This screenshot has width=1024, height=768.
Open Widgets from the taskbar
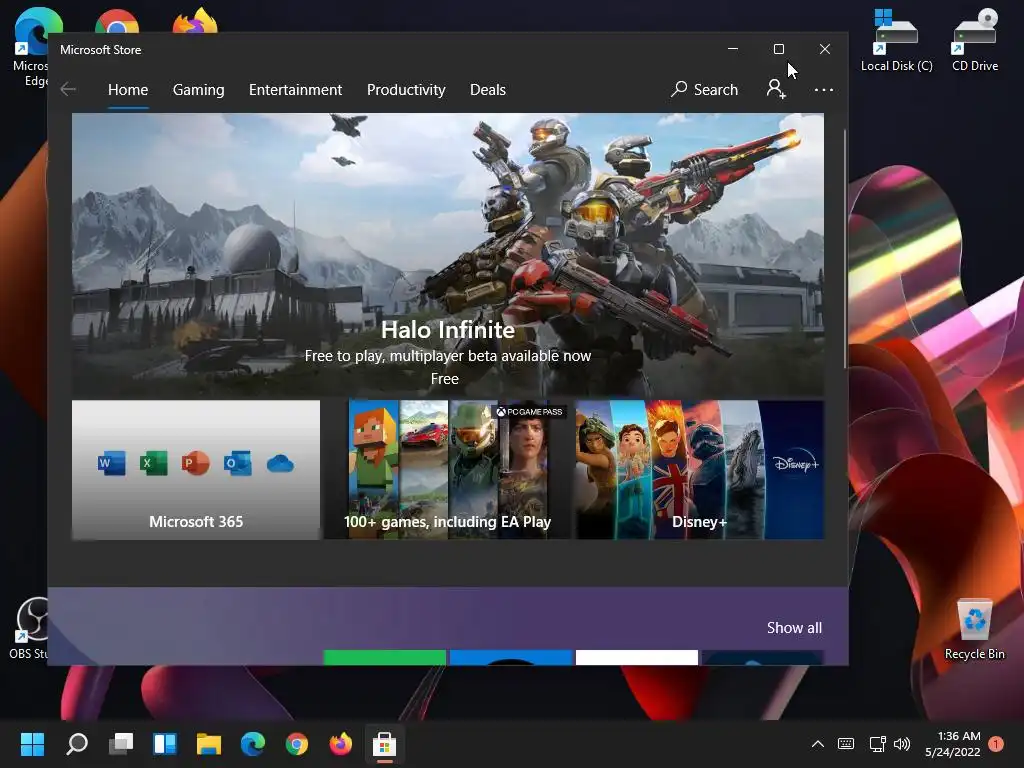(x=165, y=744)
